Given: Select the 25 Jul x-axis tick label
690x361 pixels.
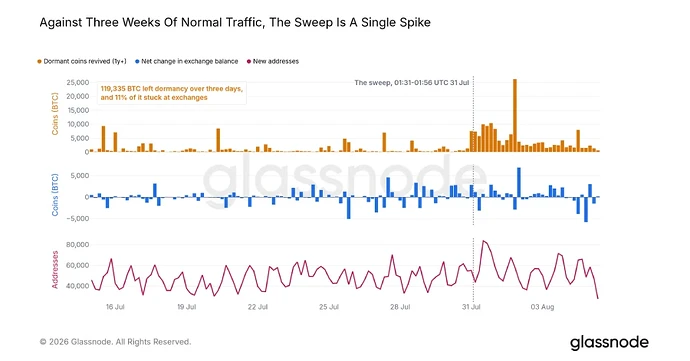Looking at the screenshot, I should coord(329,307).
